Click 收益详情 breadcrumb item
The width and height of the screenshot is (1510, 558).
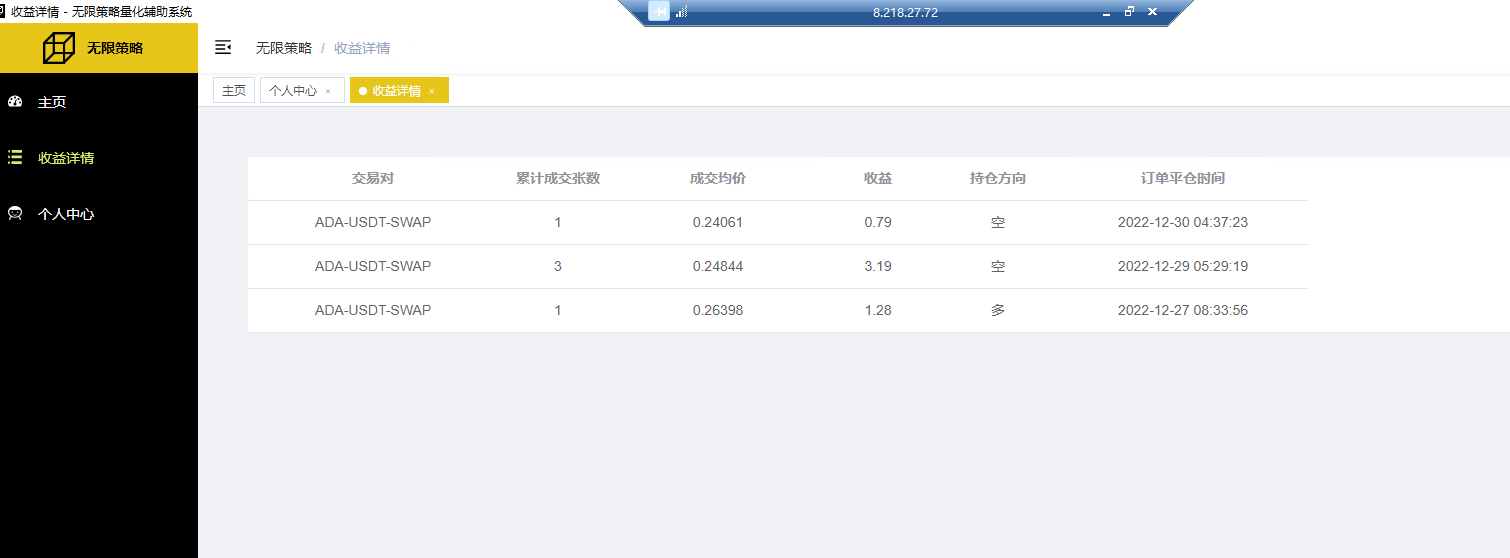click(362, 47)
